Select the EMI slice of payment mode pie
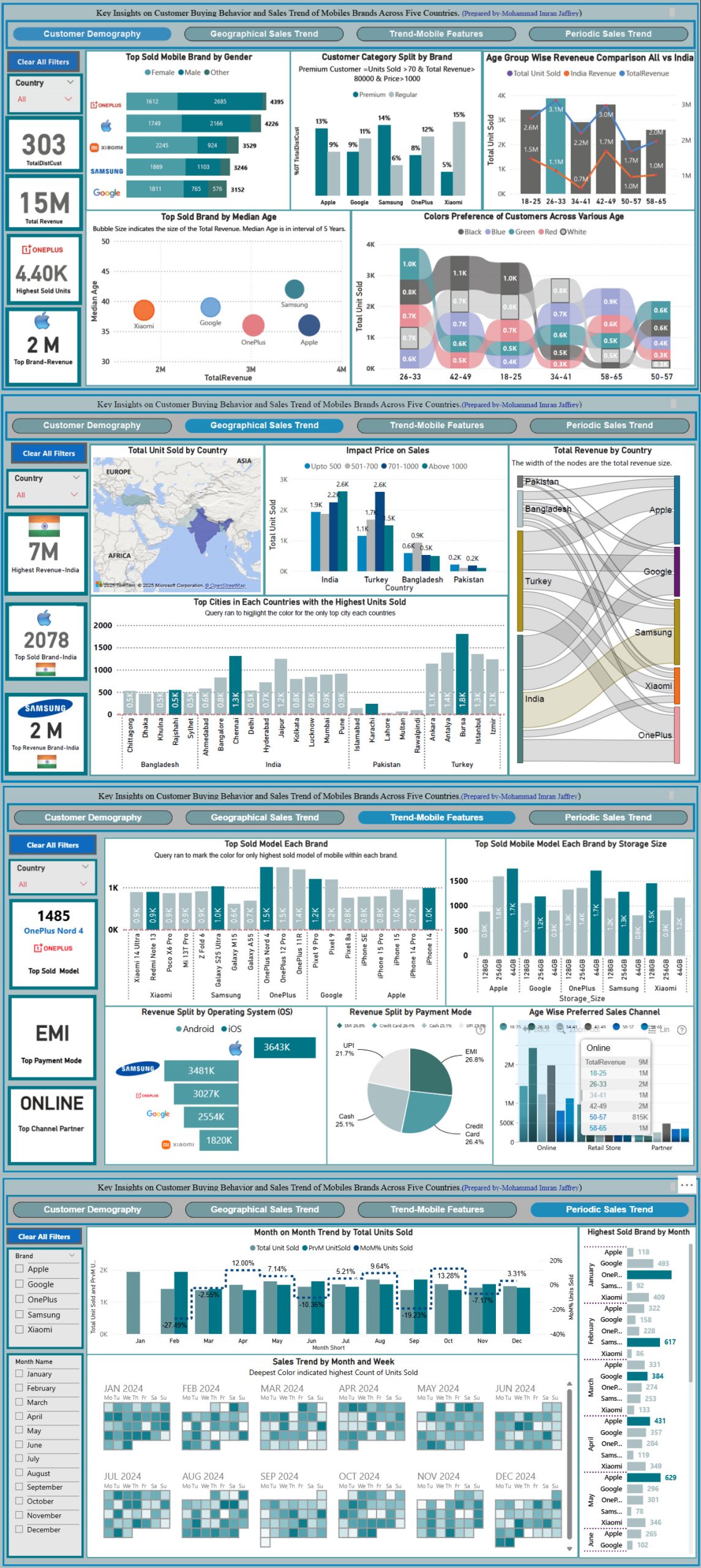Screen dimensions: 701x1568 coord(431,1071)
